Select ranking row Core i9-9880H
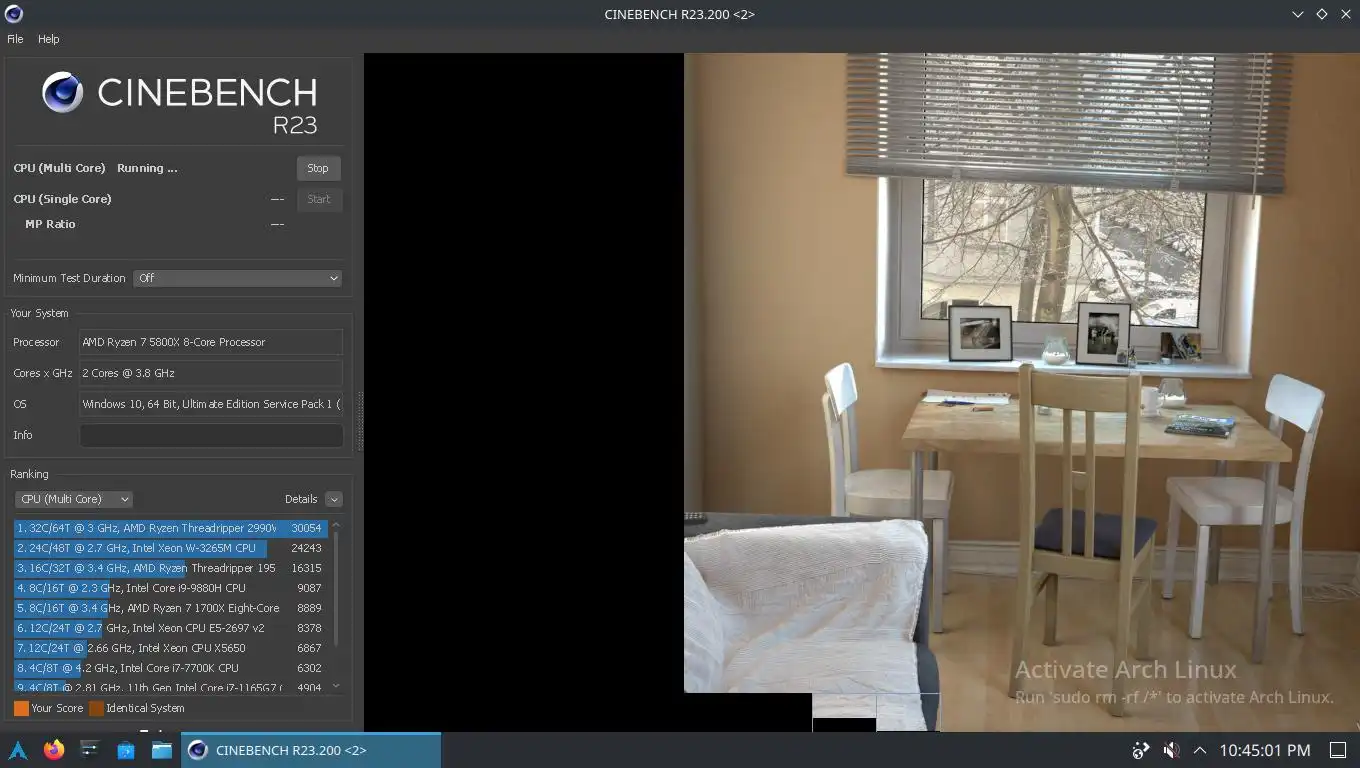 pos(170,588)
